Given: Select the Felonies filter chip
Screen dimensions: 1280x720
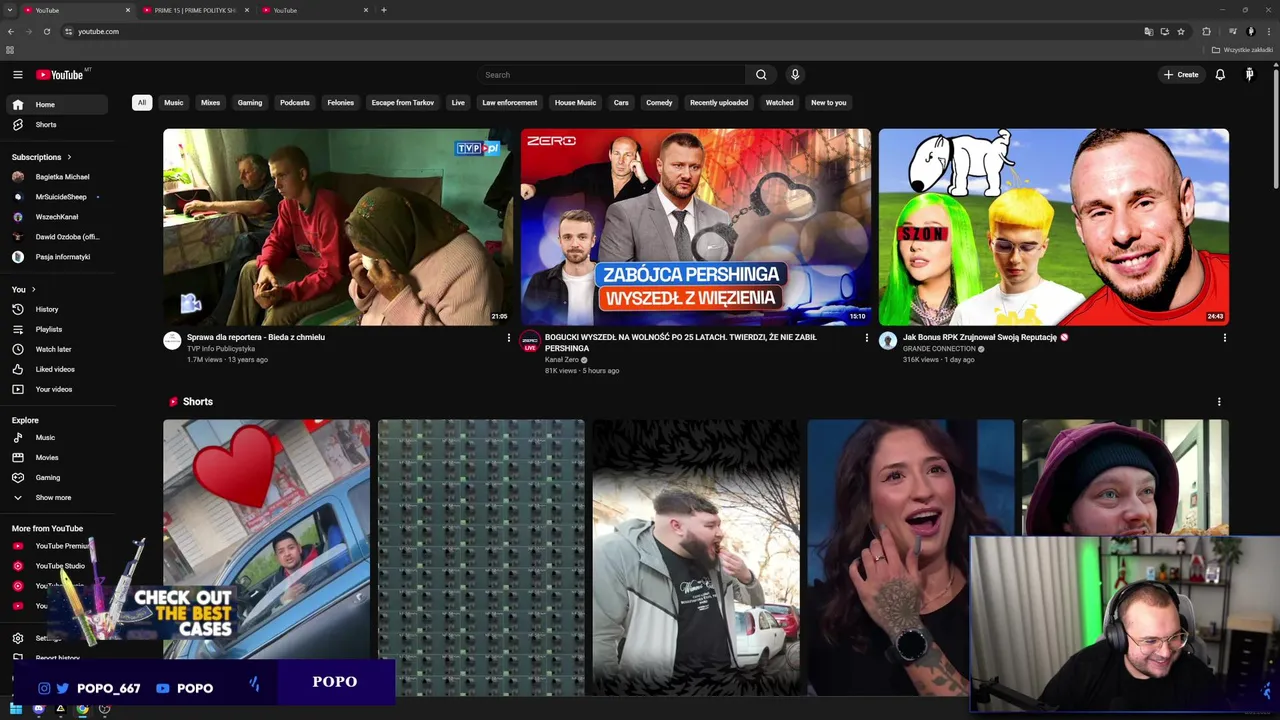Looking at the screenshot, I should point(340,102).
